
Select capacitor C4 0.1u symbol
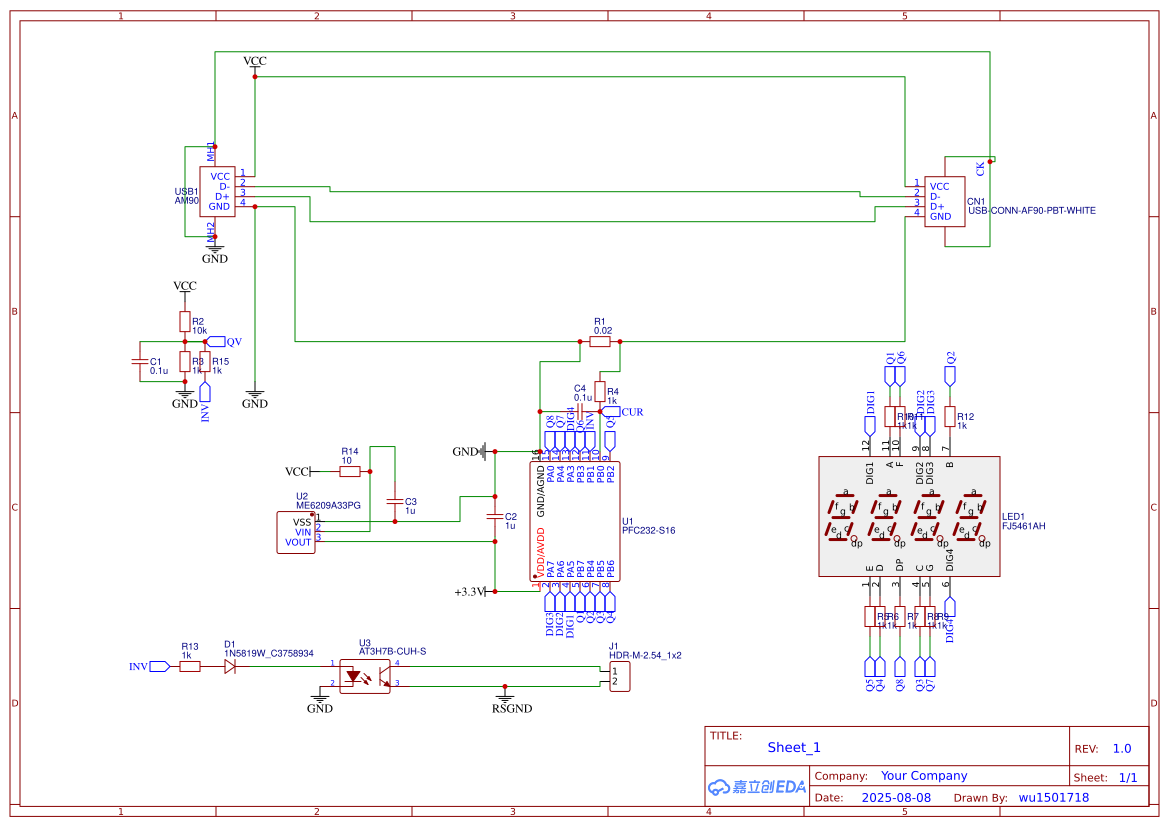point(580,412)
